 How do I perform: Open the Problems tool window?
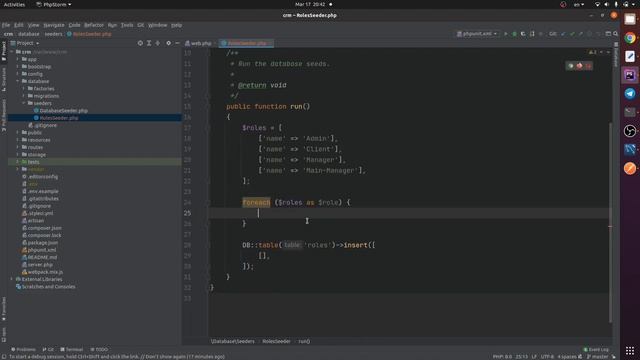pos(23,349)
